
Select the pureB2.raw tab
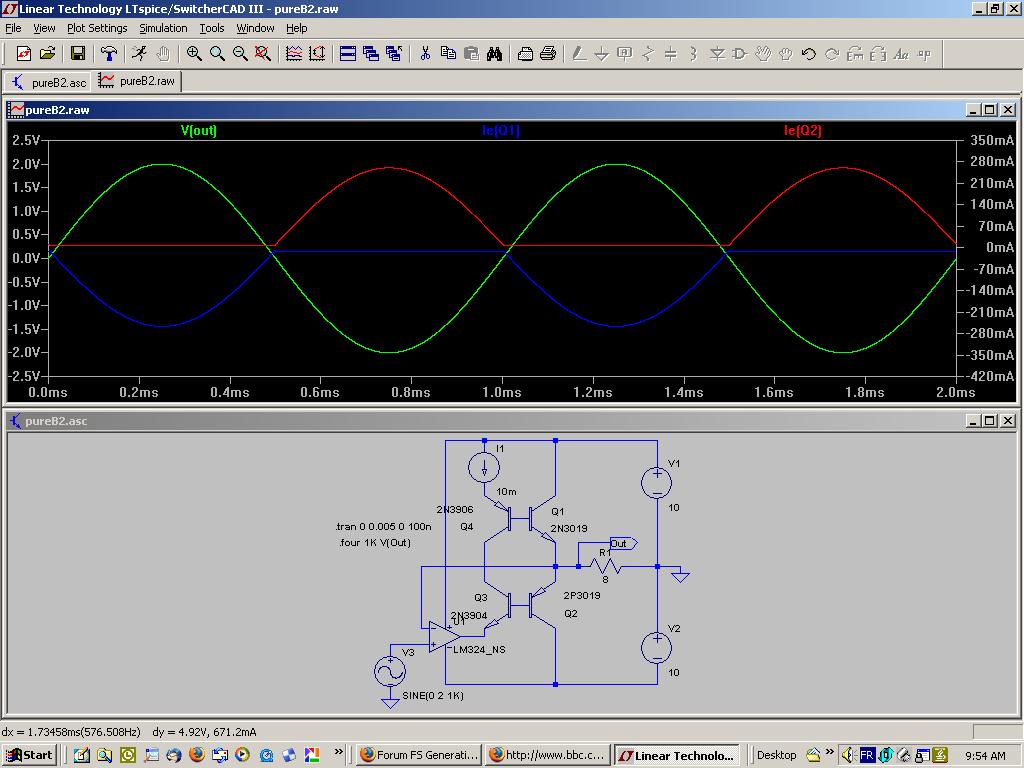pos(137,82)
